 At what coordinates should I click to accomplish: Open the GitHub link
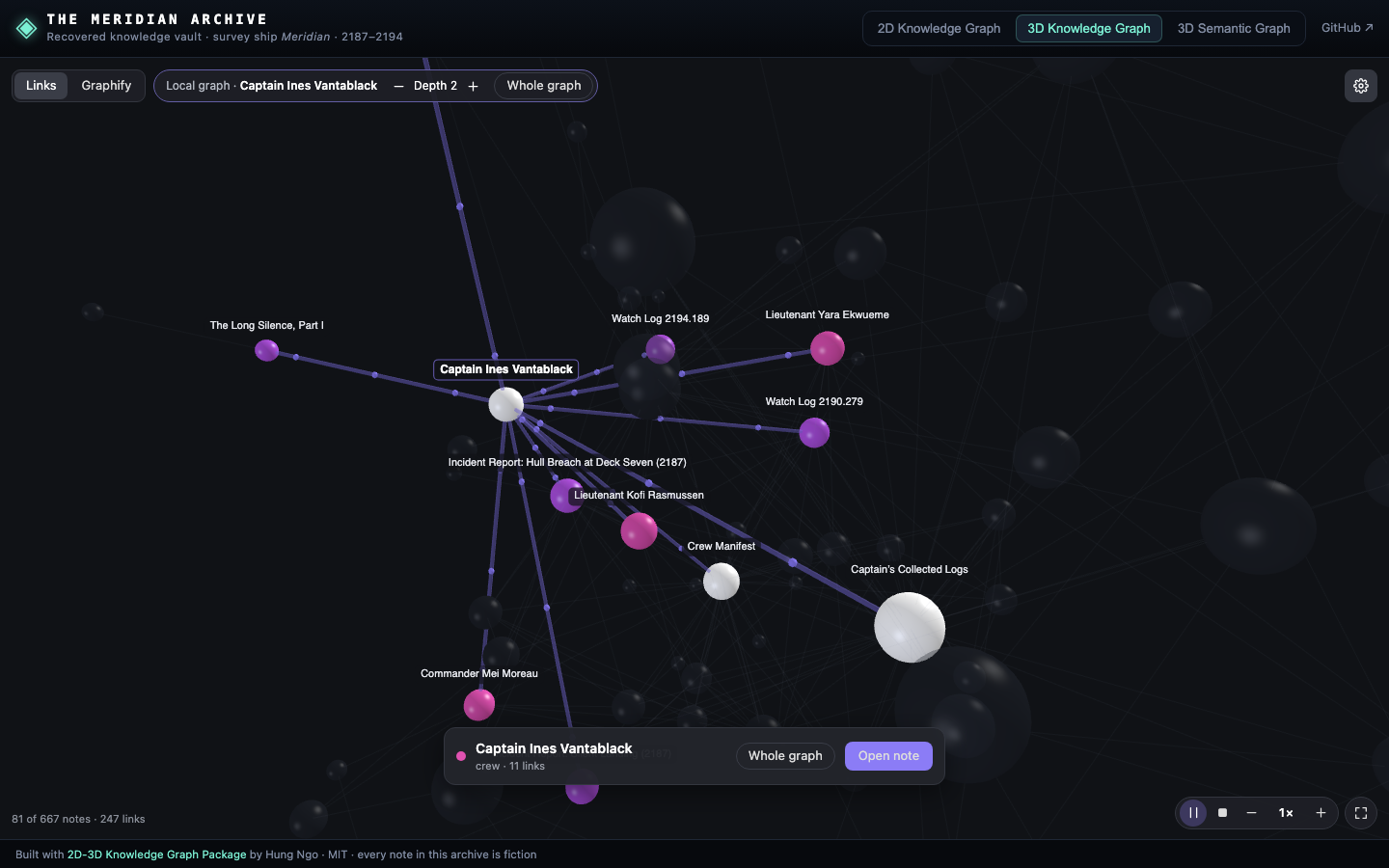click(1347, 28)
